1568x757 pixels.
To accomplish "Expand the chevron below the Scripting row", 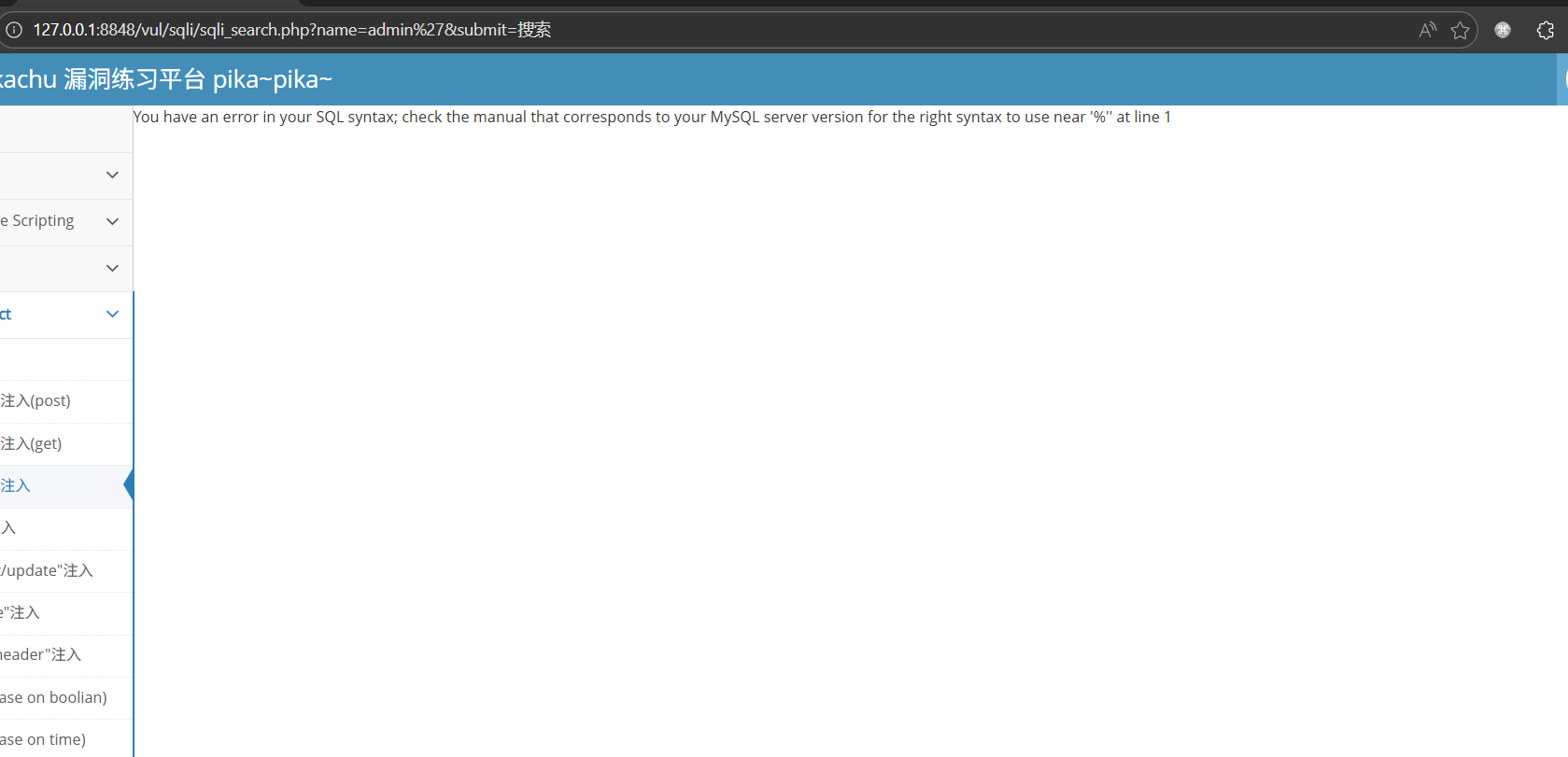I will point(112,268).
